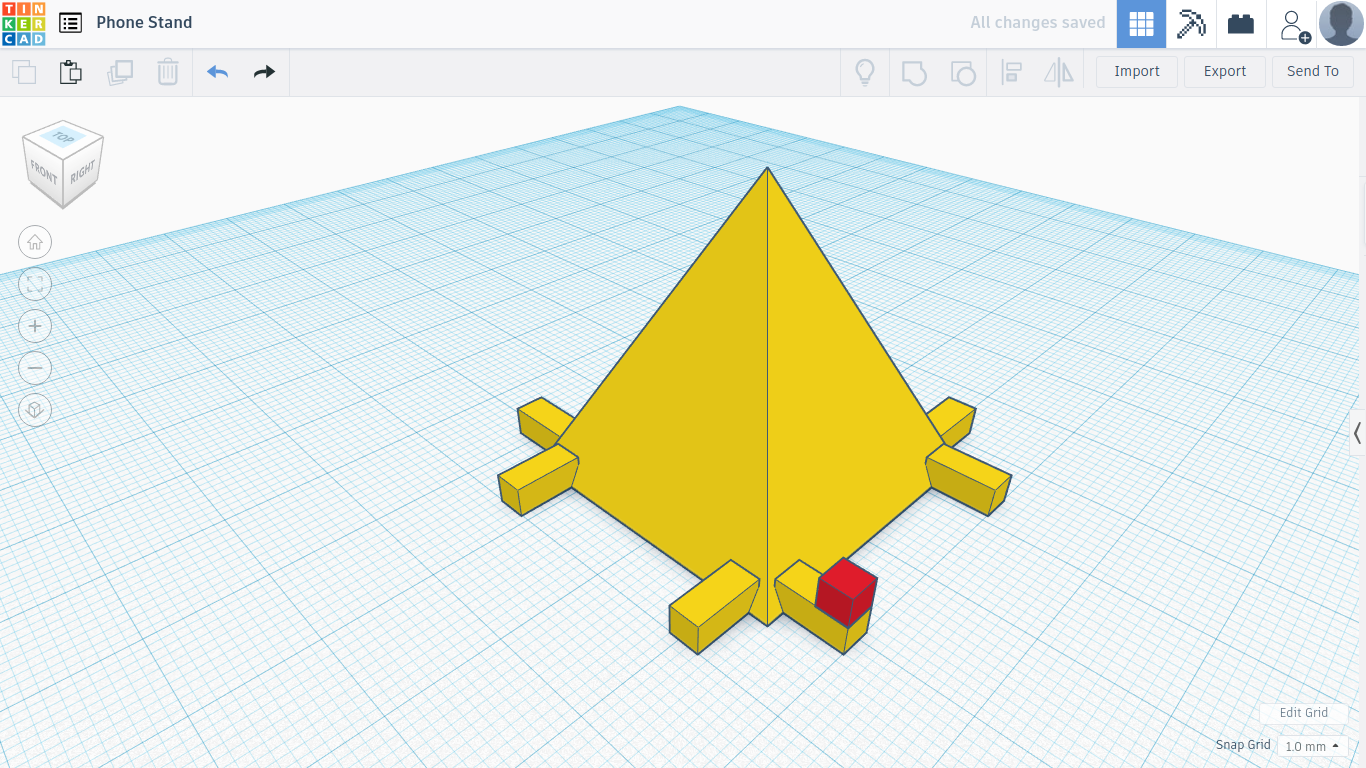
Task: Toggle Show all lightbulb icon
Action: tap(865, 72)
